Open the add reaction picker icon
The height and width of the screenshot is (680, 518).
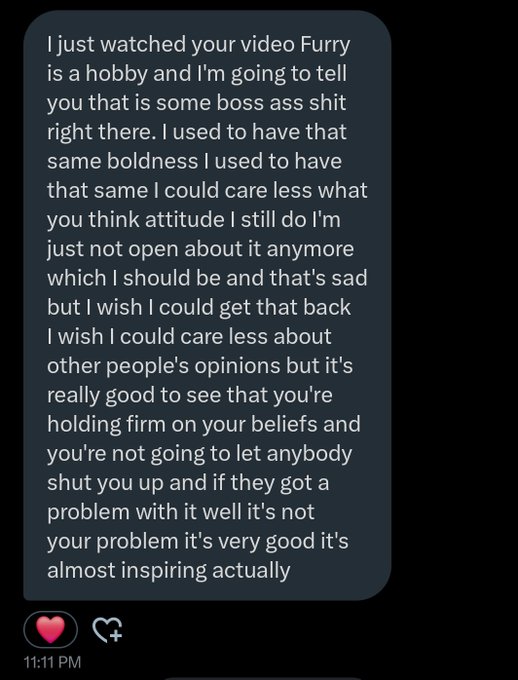click(108, 630)
